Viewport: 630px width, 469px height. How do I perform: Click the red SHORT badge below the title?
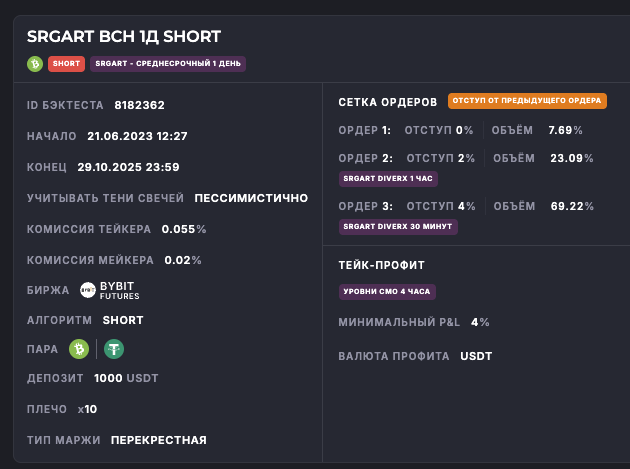pyautogui.click(x=66, y=64)
